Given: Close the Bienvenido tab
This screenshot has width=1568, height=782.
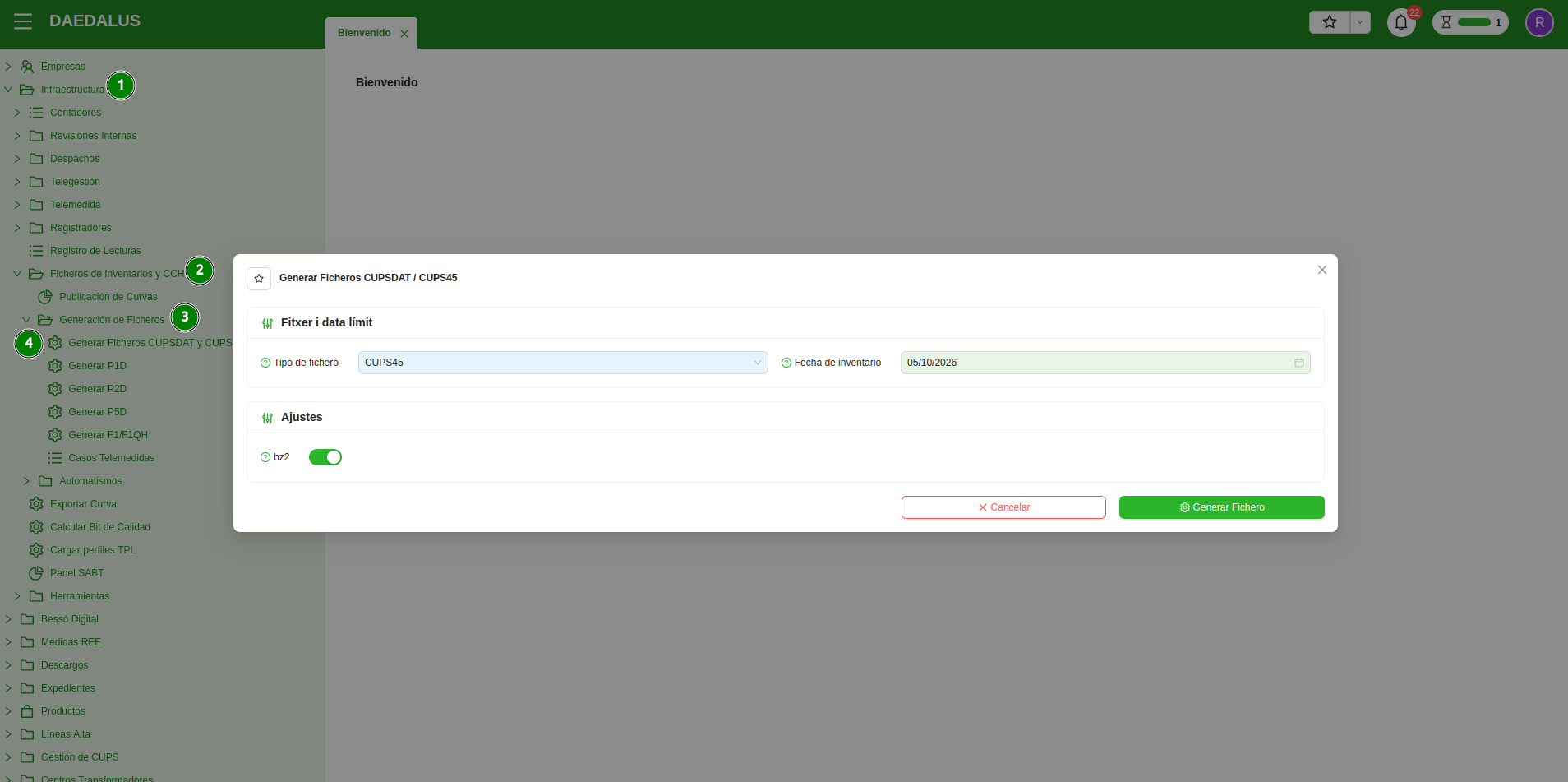Looking at the screenshot, I should [x=404, y=34].
